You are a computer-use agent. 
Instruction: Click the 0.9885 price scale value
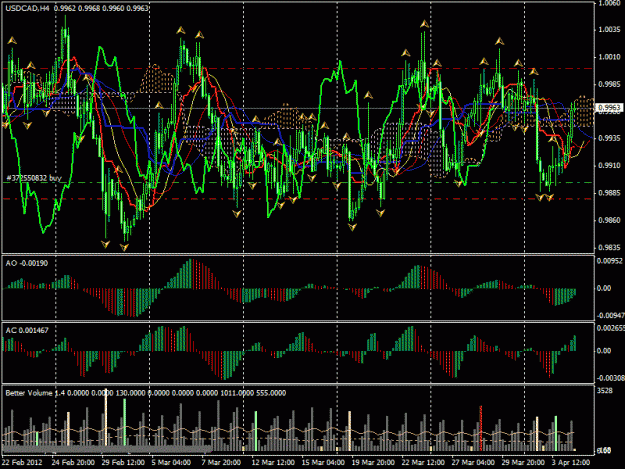pyautogui.click(x=609, y=193)
